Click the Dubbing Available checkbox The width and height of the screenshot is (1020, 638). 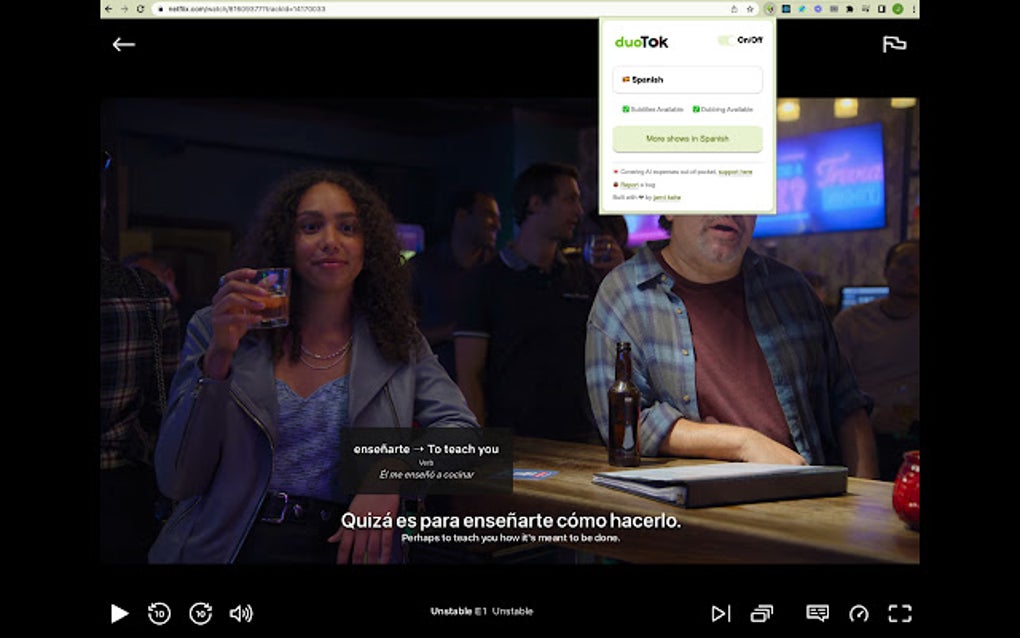(x=696, y=108)
